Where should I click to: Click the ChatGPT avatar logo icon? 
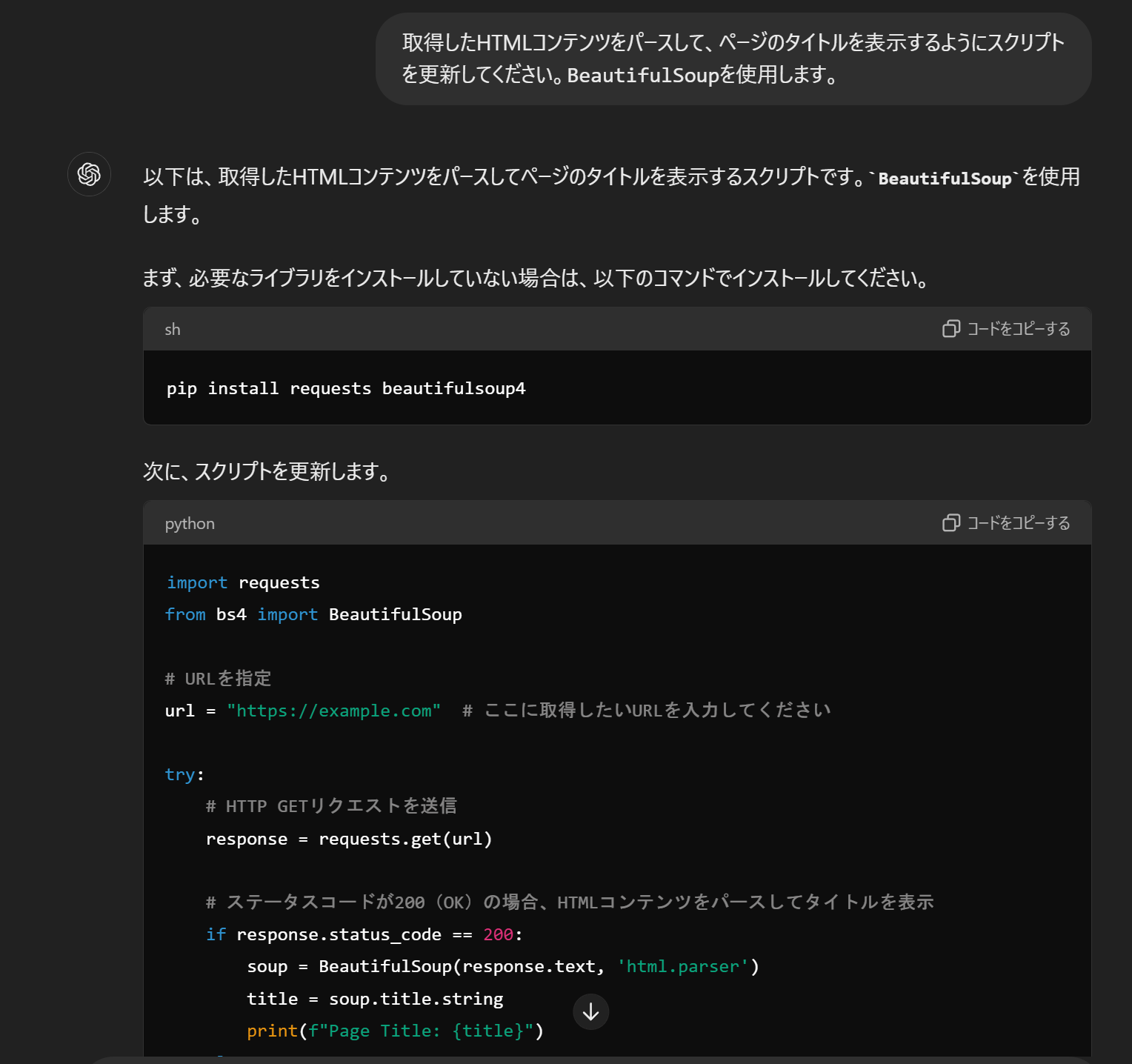click(89, 174)
